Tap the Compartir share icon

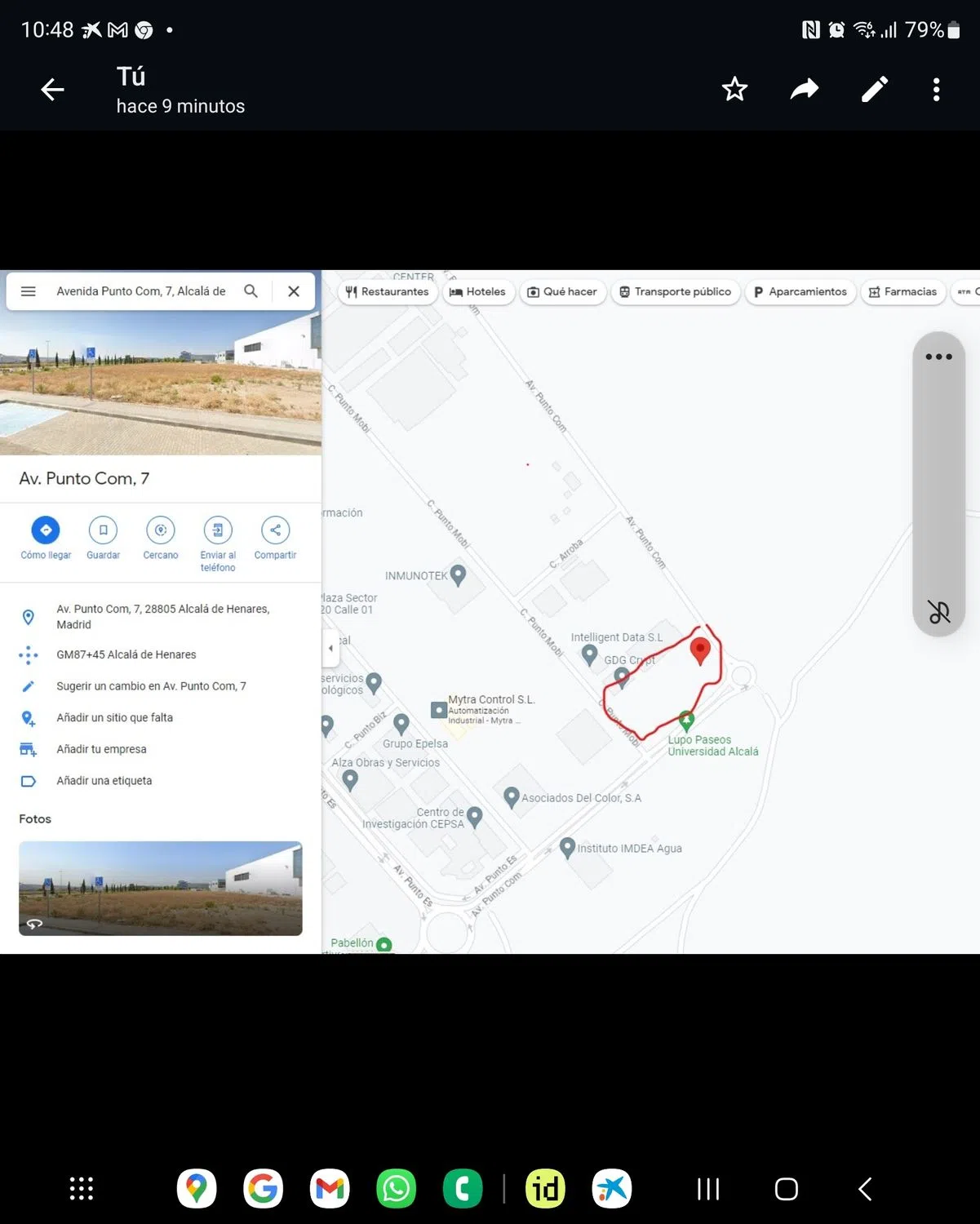[x=275, y=530]
